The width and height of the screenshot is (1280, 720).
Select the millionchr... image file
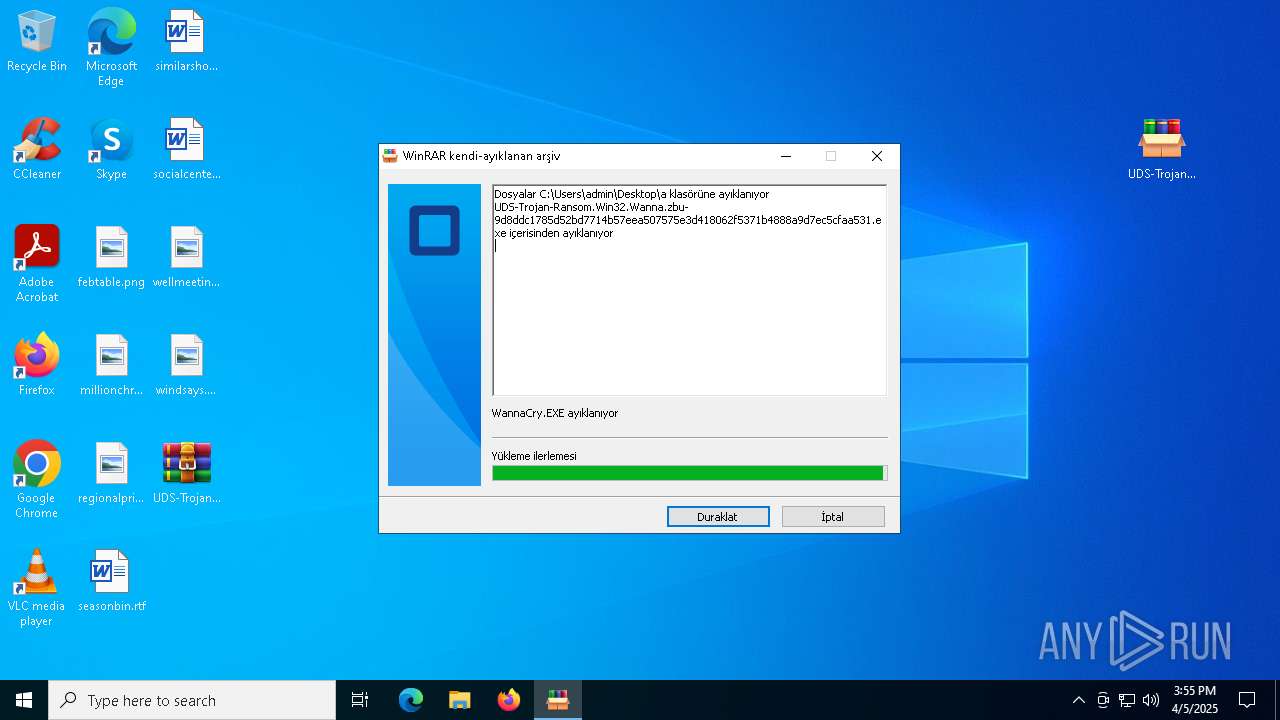111,366
